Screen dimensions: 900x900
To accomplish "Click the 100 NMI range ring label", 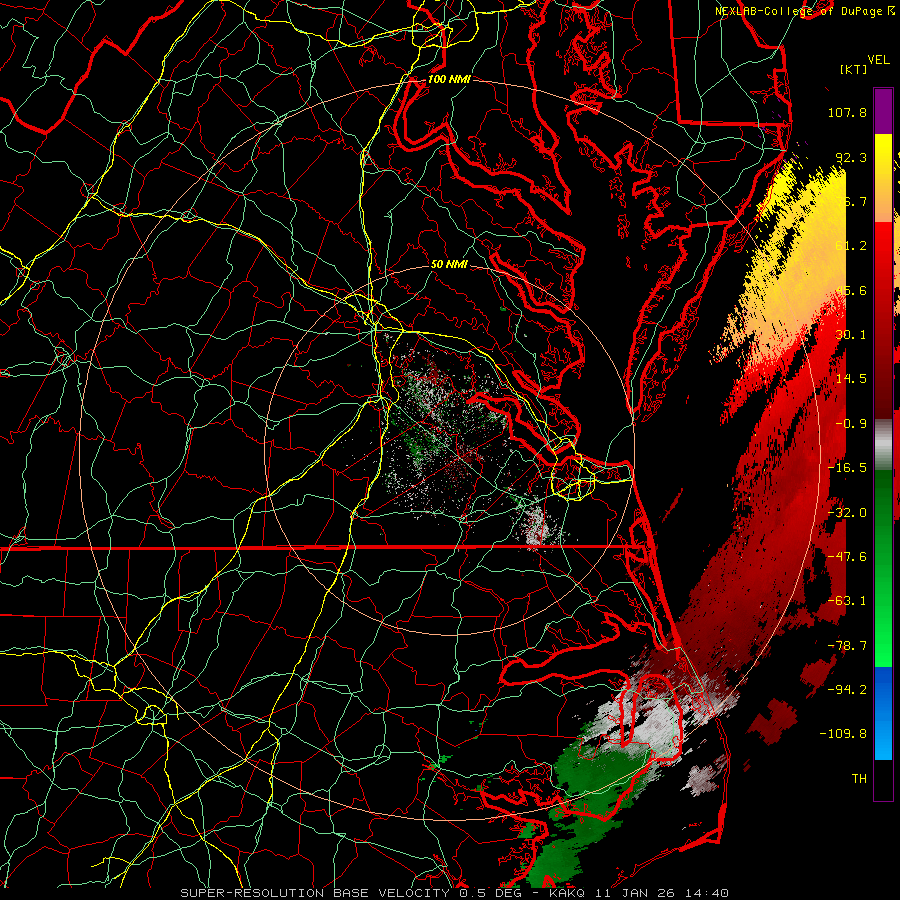I will pyautogui.click(x=449, y=79).
